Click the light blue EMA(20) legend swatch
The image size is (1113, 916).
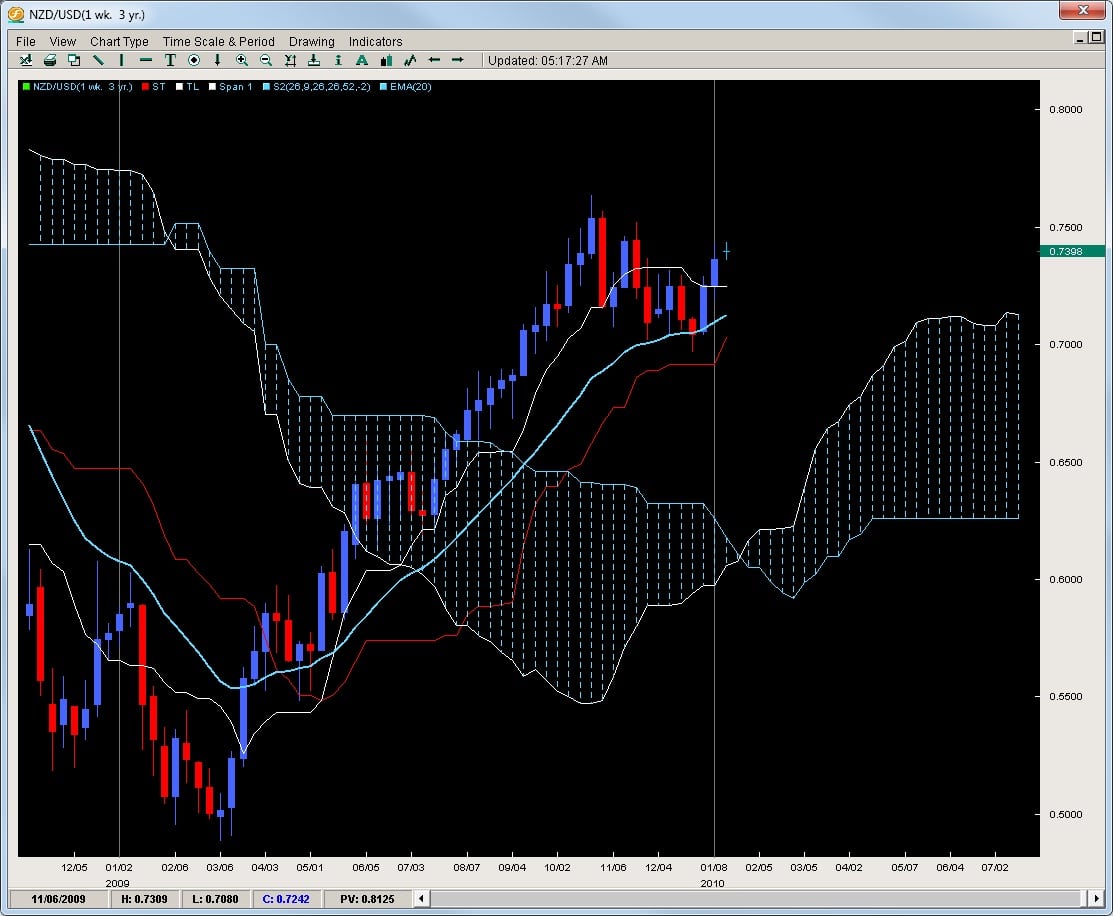coord(383,87)
